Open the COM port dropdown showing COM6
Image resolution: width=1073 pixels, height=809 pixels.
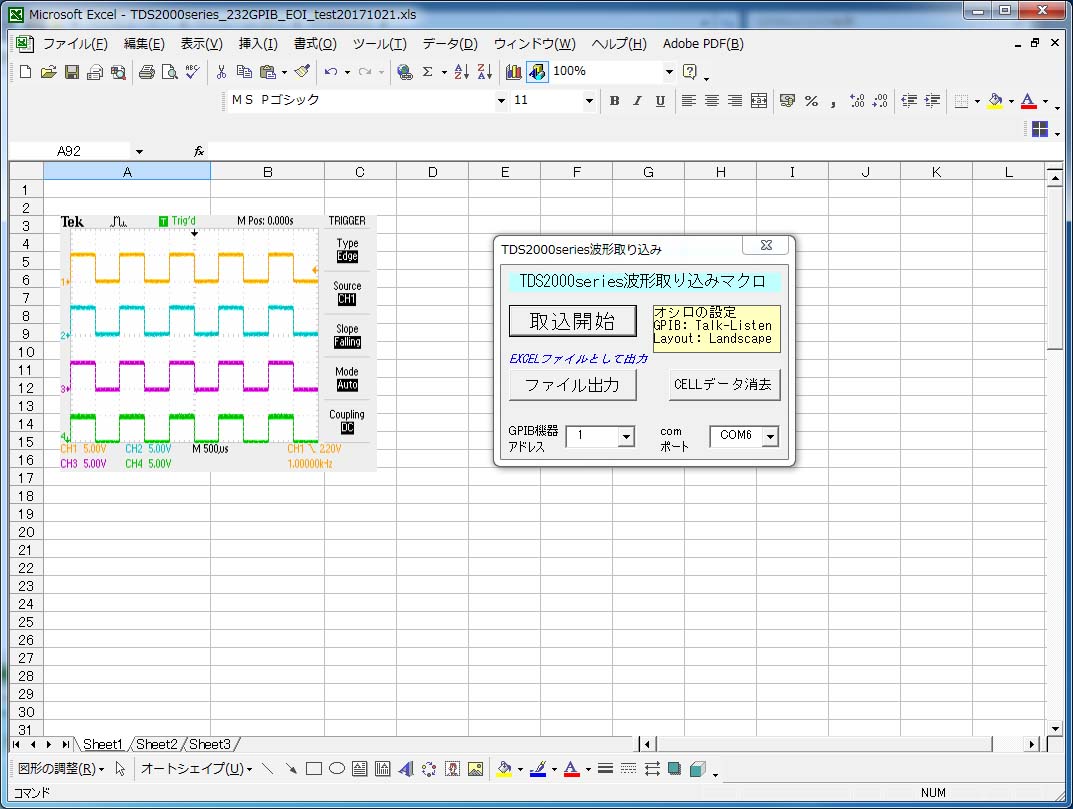point(771,436)
